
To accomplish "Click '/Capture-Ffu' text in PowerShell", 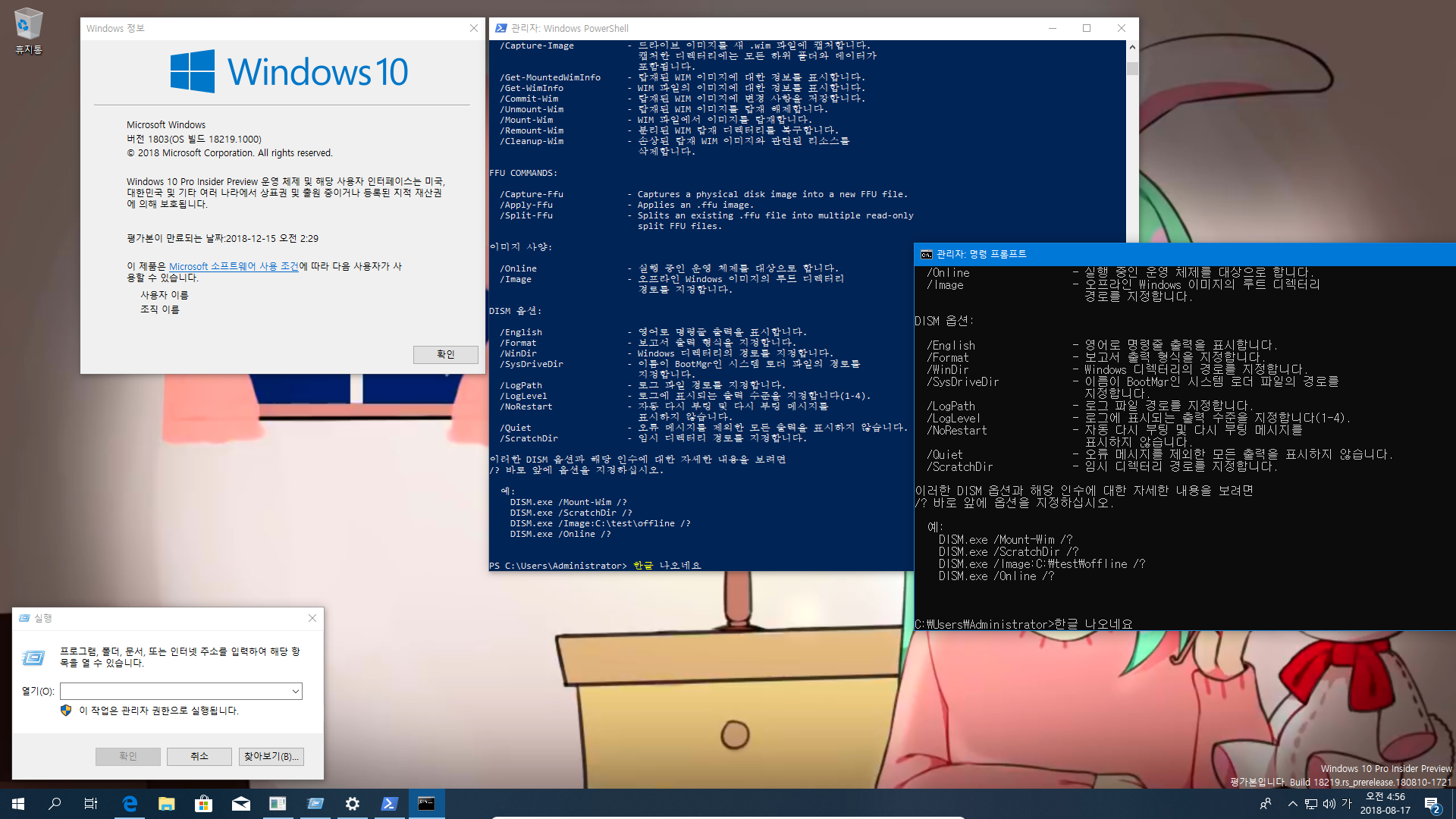I will pos(532,194).
